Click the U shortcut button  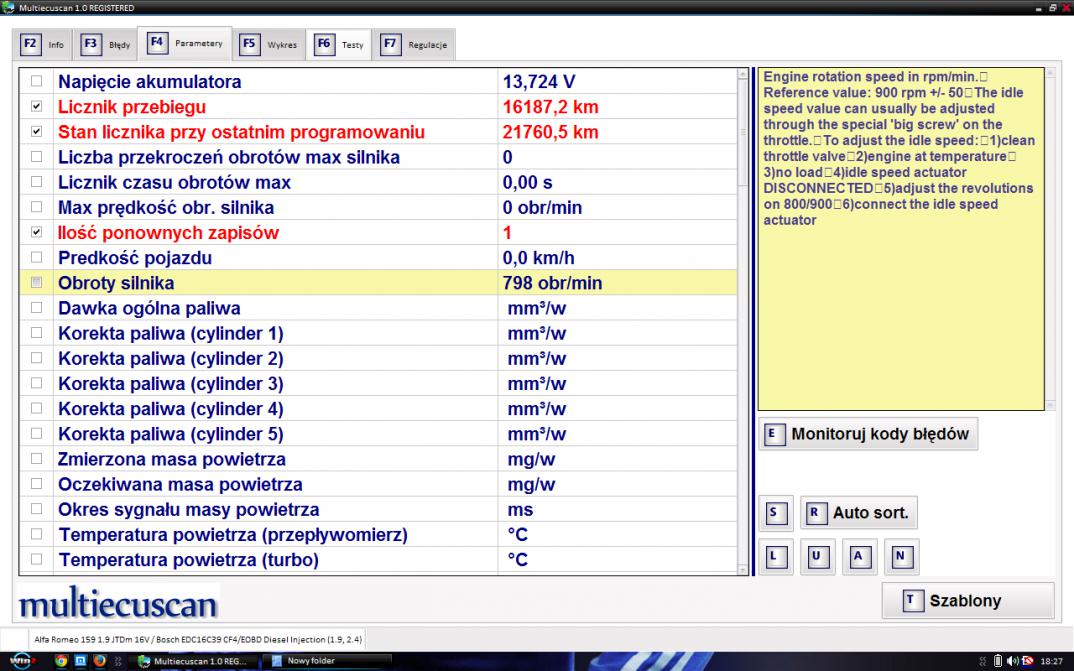click(817, 557)
